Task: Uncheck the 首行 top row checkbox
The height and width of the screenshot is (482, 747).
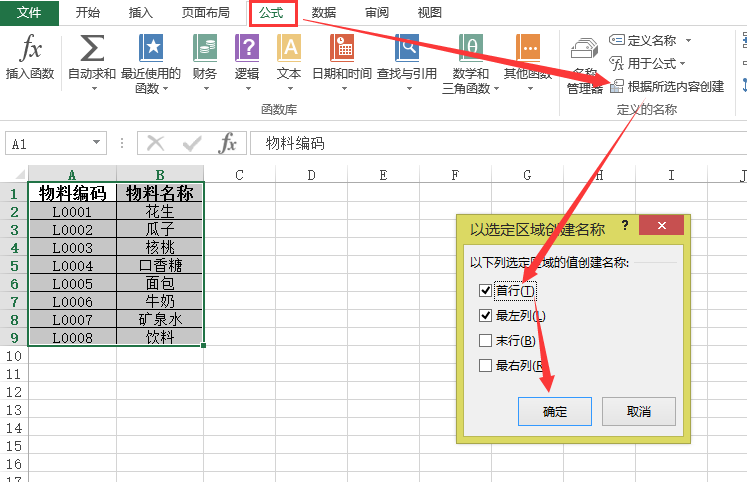Action: point(486,291)
